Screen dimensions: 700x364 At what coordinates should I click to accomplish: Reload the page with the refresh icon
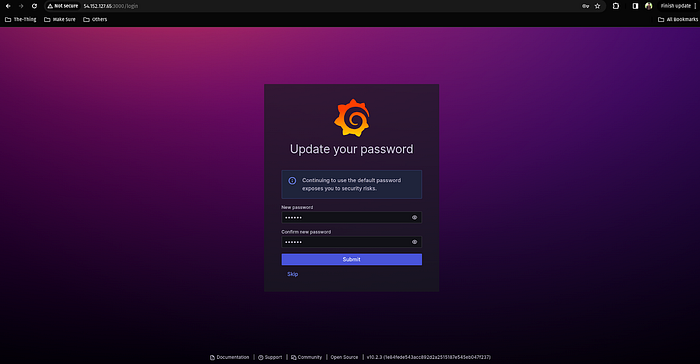pyautogui.click(x=34, y=6)
